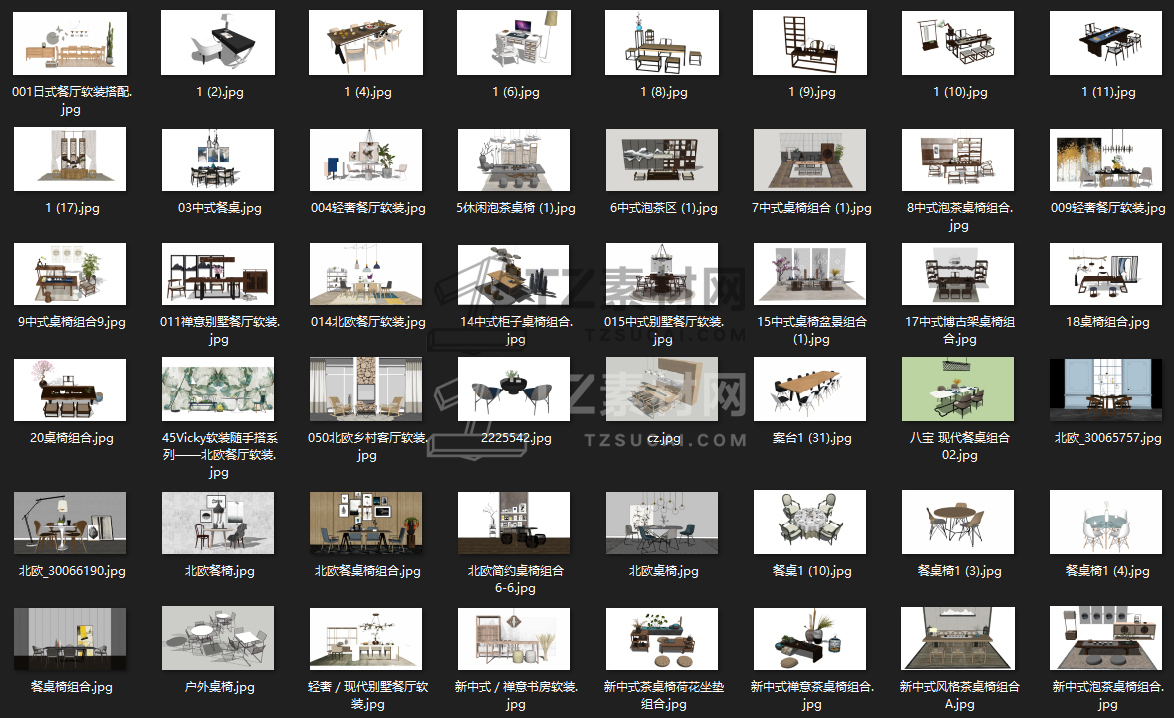This screenshot has height=718, width=1174.
Task: Choose the 18桌椅组合.jpg thumbnail
Action: (1107, 273)
